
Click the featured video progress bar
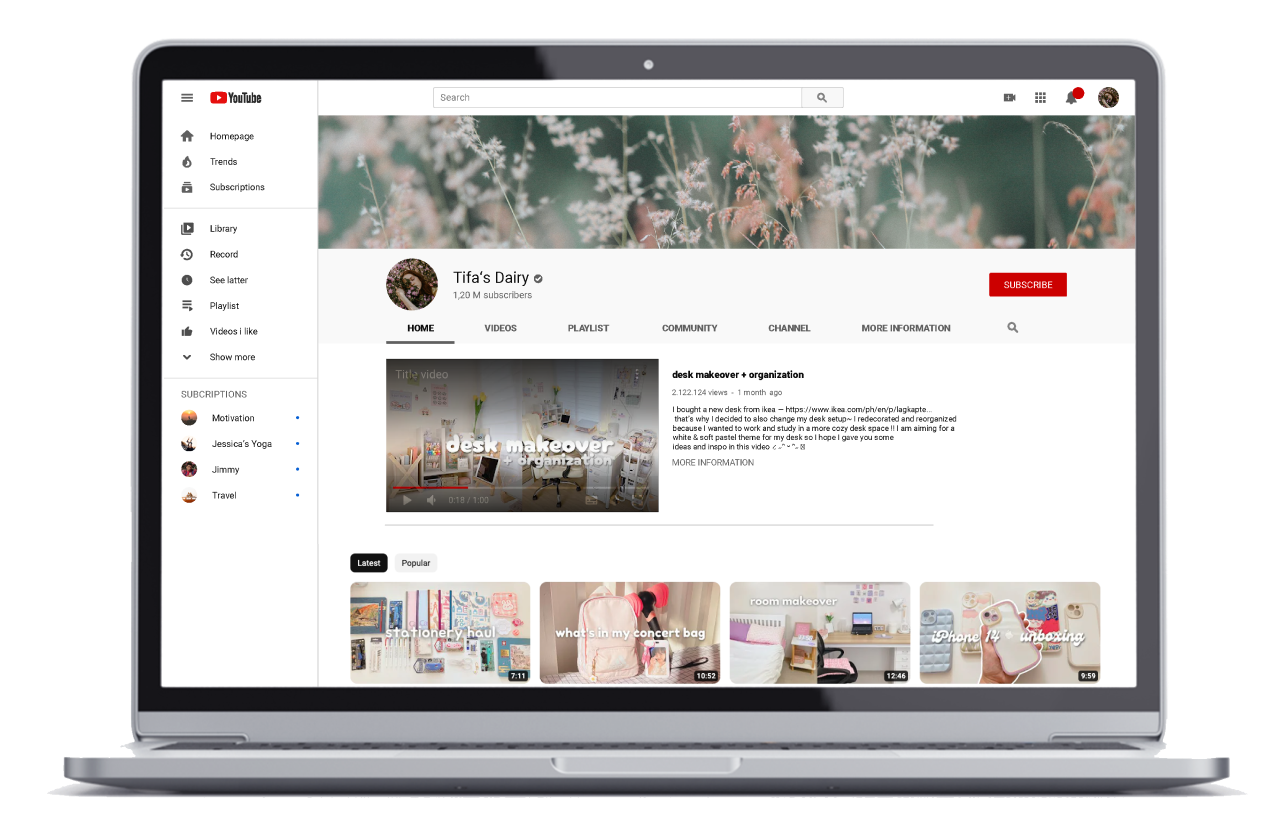[x=522, y=489]
